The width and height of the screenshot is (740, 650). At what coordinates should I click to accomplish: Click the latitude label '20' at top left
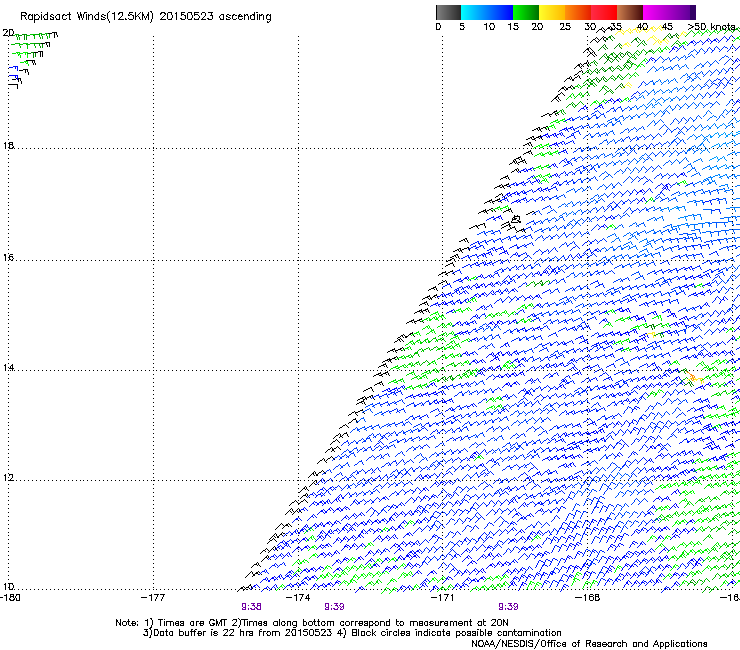[x=8, y=33]
